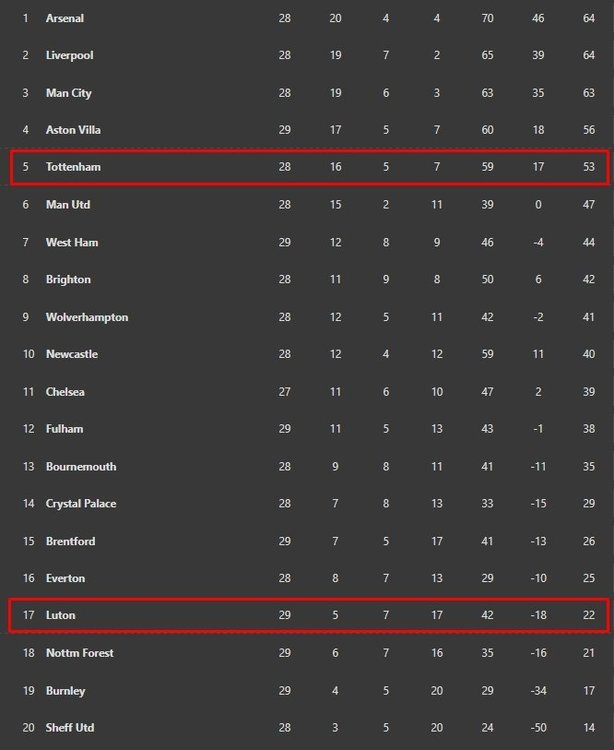Select Everton in the standings
Viewport: 614px width, 750px height.
tap(65, 578)
